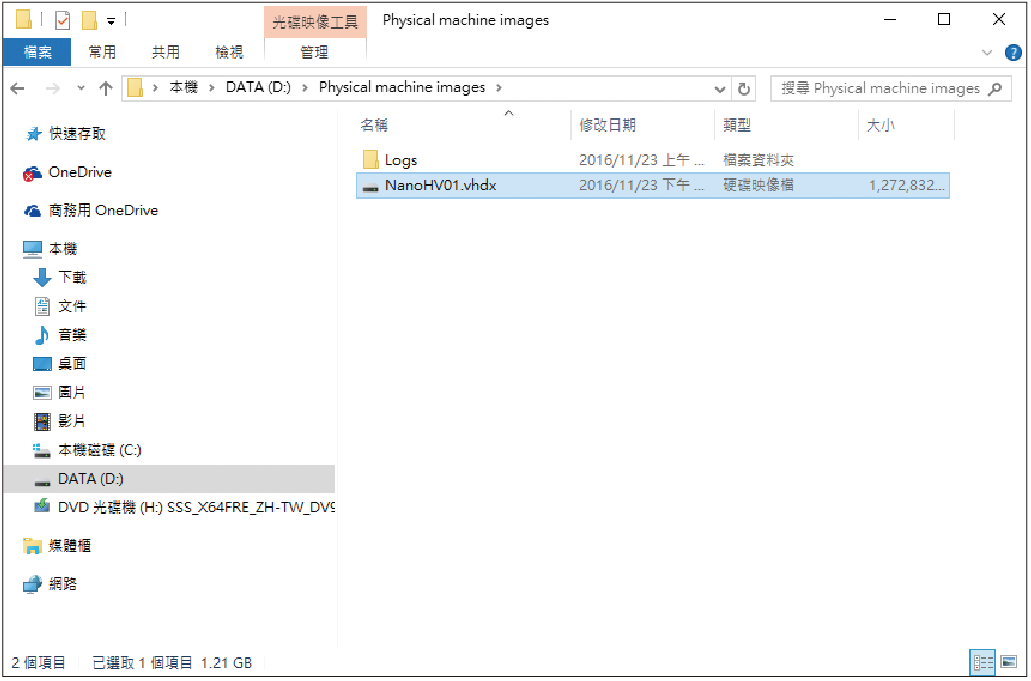This screenshot has width=1031, height=681.
Task: Select DVD 光碟機 (H:) in navigation pane
Action: (x=196, y=507)
